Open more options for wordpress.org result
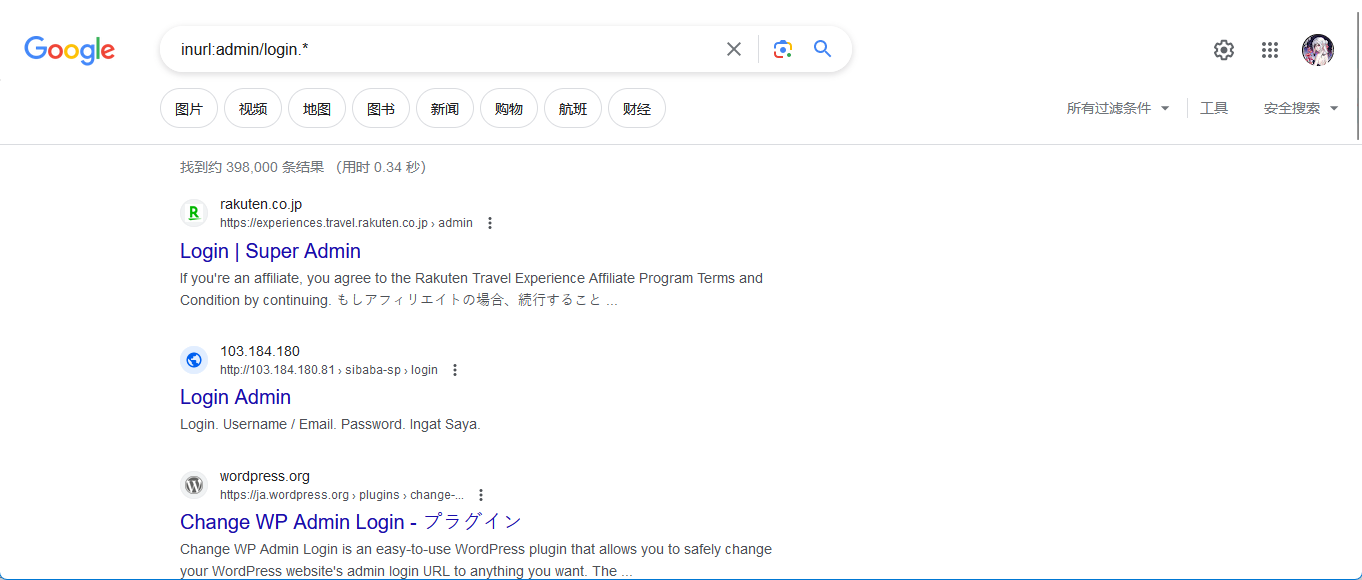The image size is (1362, 580). point(481,495)
